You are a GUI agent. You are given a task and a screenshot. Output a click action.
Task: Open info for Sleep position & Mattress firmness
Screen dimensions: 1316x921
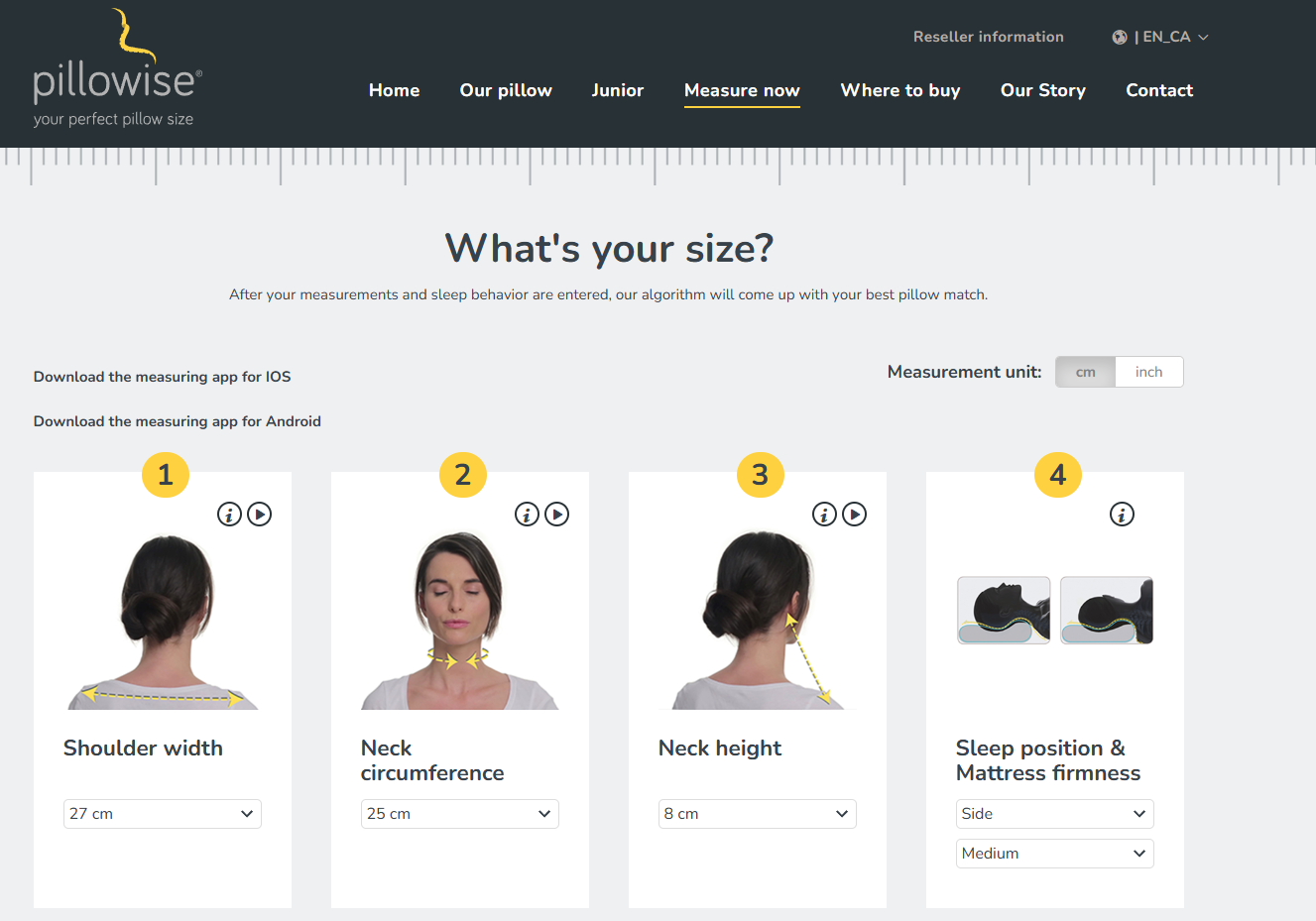(1122, 515)
